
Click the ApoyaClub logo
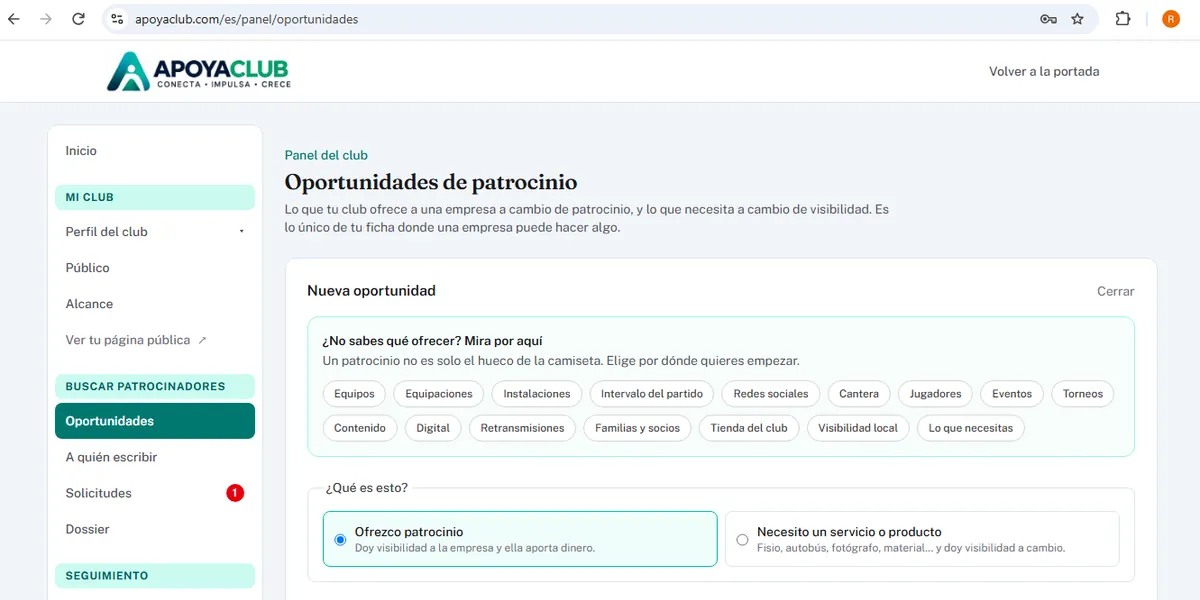[198, 71]
